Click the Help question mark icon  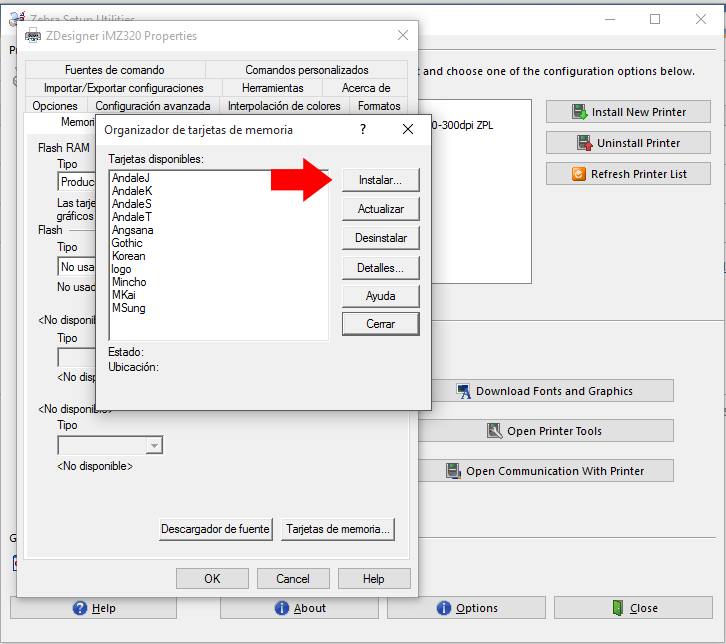pos(80,608)
